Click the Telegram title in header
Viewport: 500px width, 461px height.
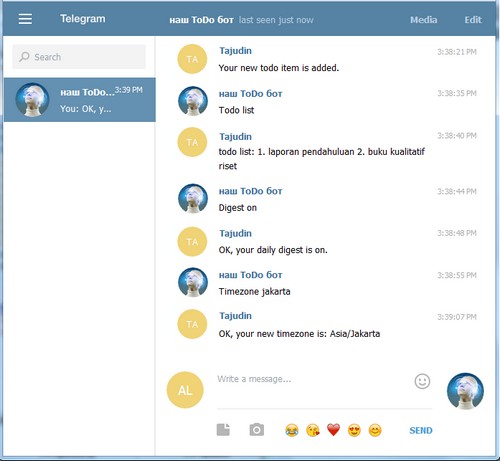(83, 19)
